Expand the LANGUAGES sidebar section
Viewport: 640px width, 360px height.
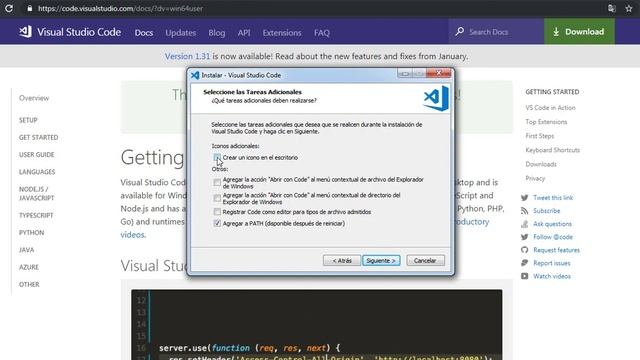tap(37, 172)
